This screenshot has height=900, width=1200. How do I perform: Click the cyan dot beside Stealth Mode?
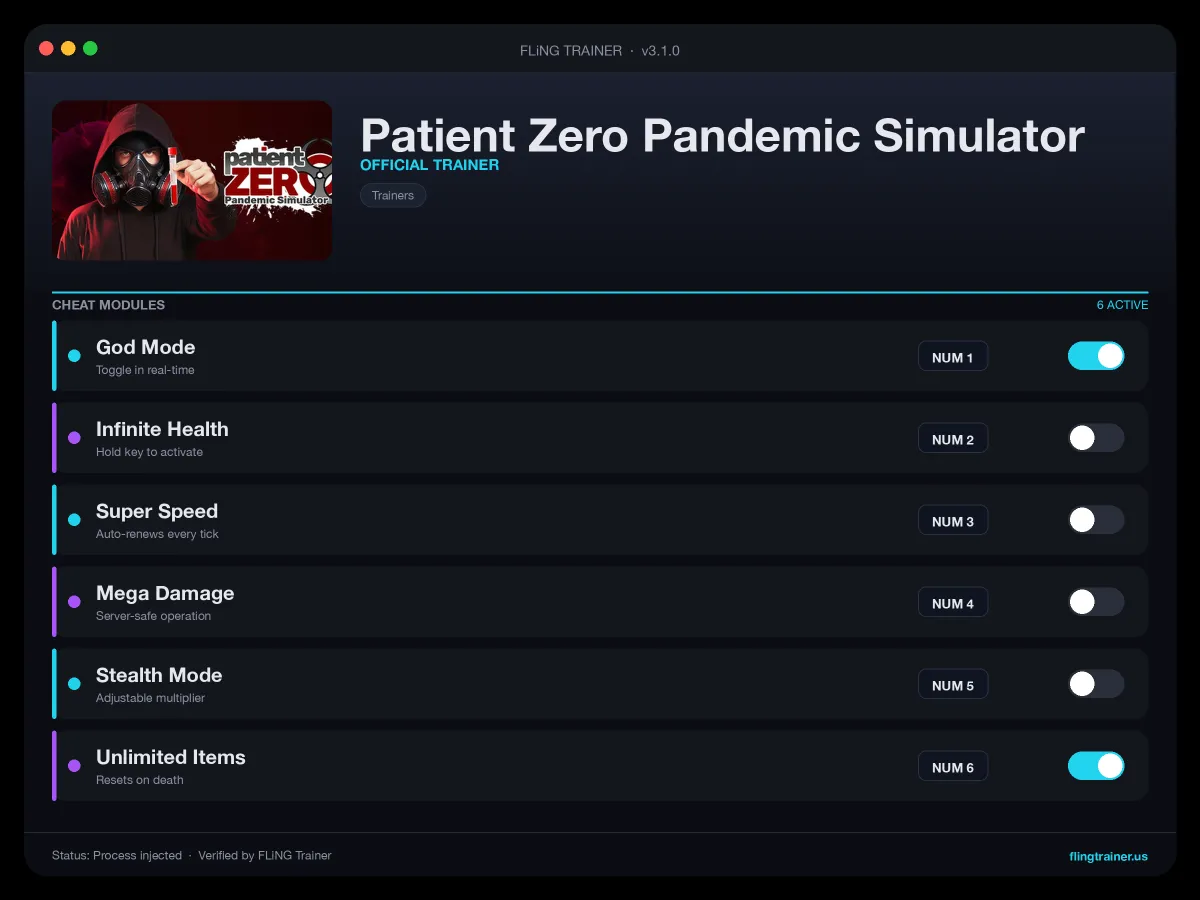74,684
